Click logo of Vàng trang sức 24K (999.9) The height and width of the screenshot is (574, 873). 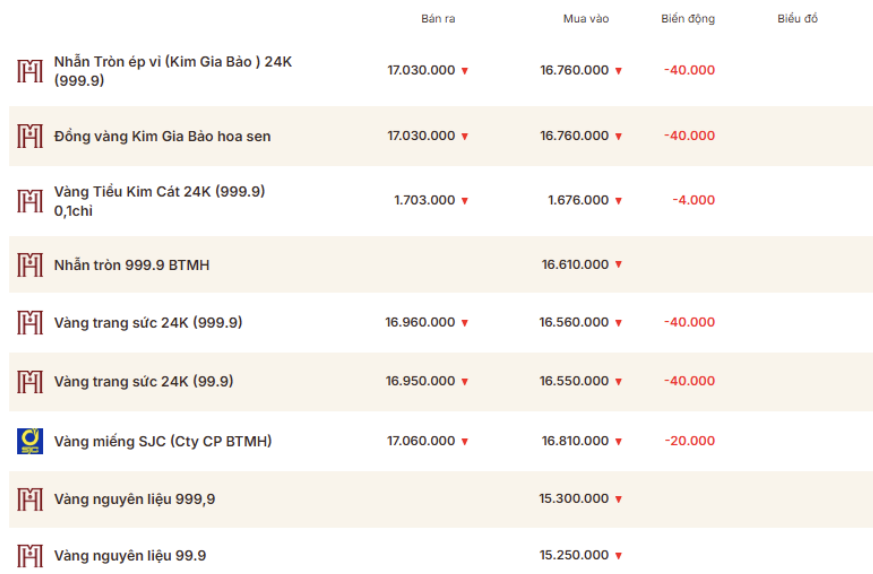click(x=30, y=322)
